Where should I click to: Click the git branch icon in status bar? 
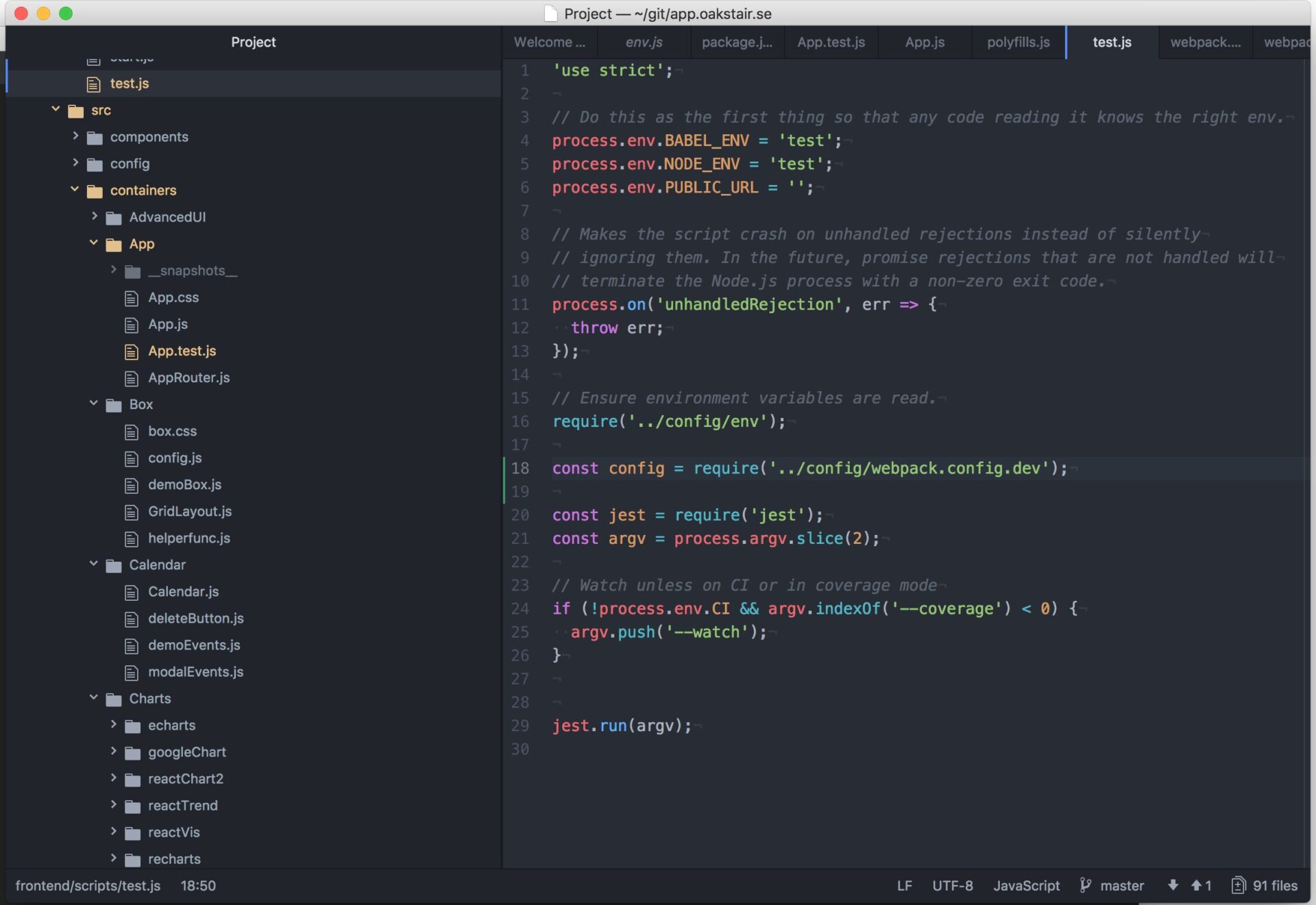click(1085, 885)
